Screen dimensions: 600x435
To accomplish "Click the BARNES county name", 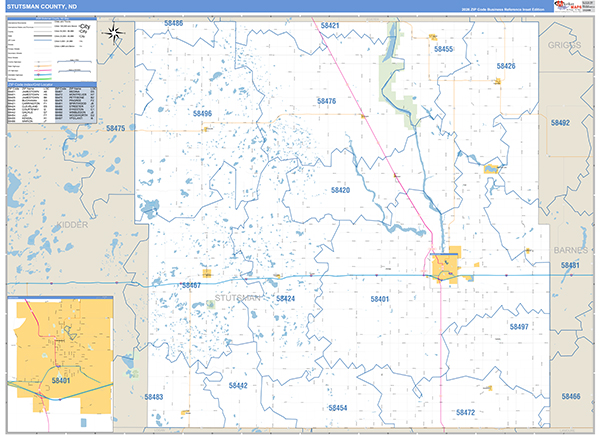I will click(571, 251).
